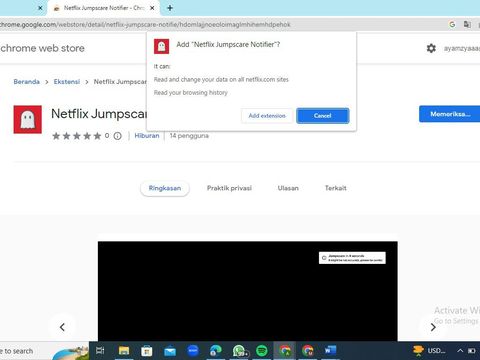Viewport: 480px width, 360px height.
Task: Click the browser address bar URL
Action: (x=145, y=25)
